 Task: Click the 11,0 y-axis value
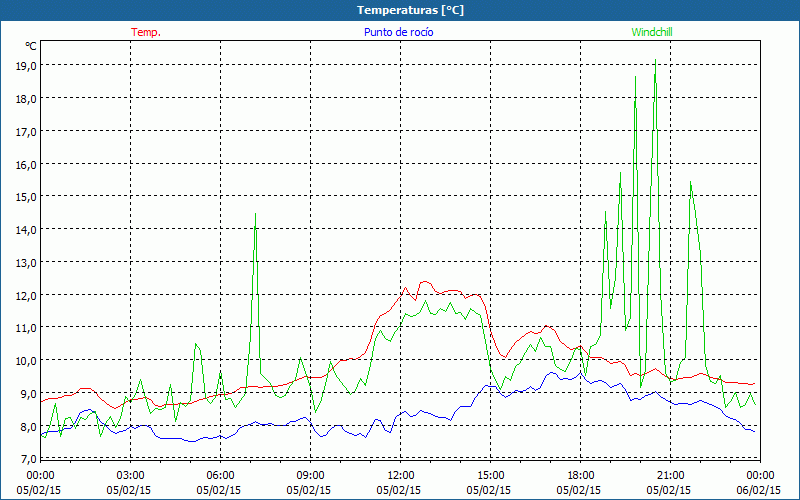tap(26, 328)
